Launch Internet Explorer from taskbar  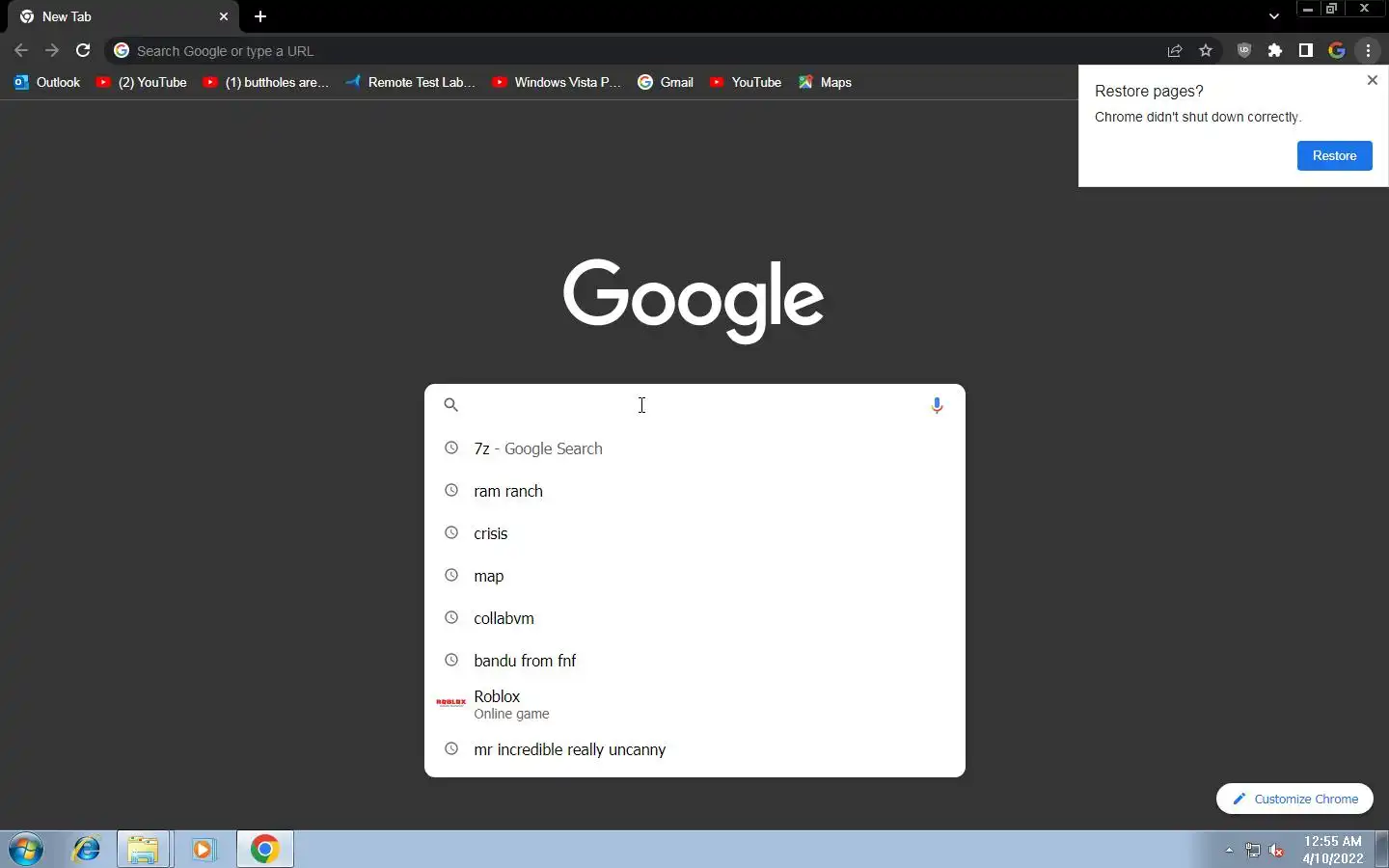coord(87,850)
